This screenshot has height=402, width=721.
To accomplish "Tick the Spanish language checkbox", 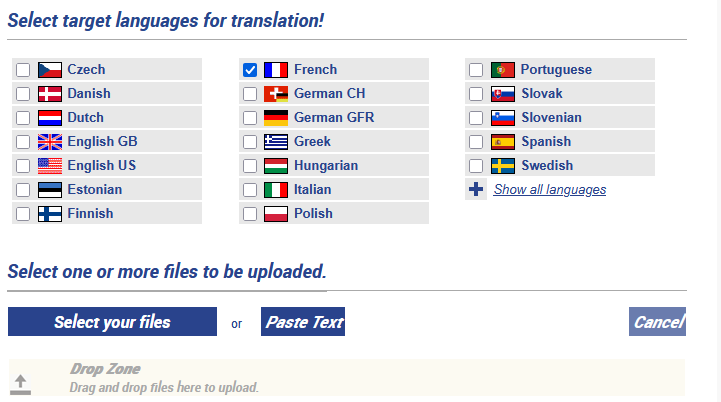I will [x=476, y=142].
